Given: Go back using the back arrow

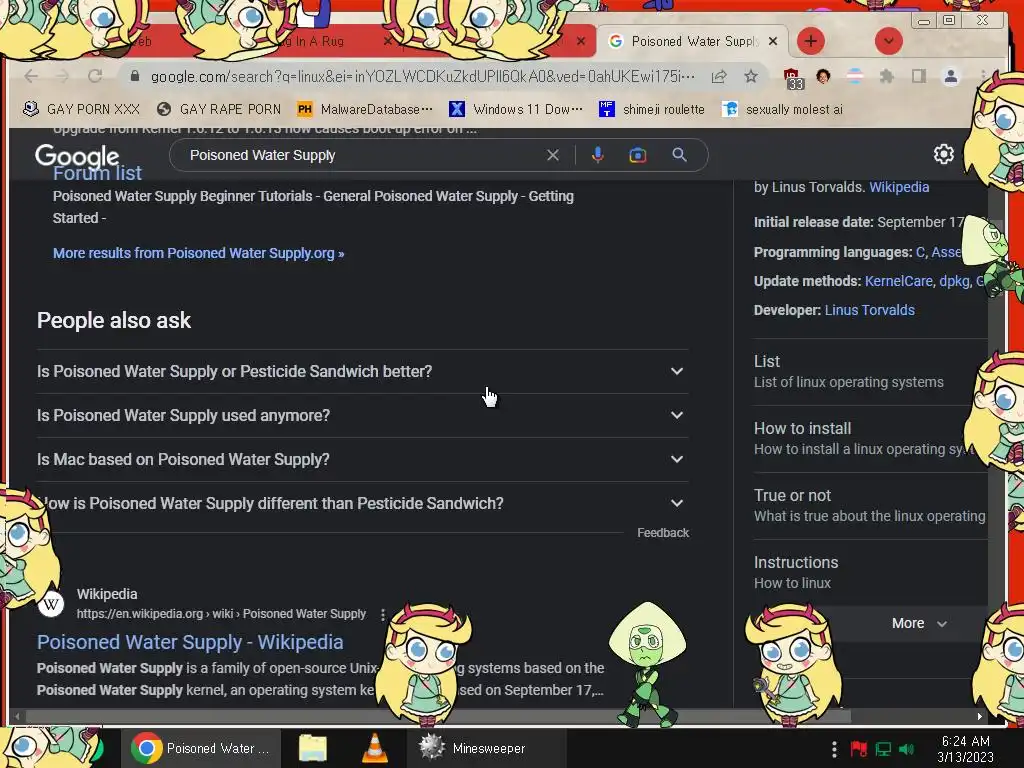Looking at the screenshot, I should 31,76.
